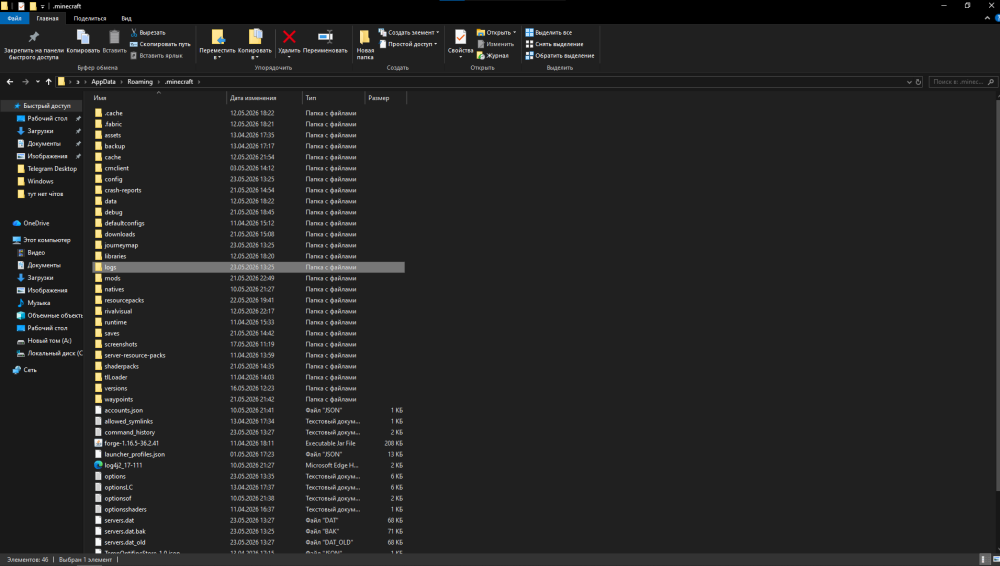Click the red Удалить delete icon
Viewport: 1000px width, 566px height.
tap(289, 37)
